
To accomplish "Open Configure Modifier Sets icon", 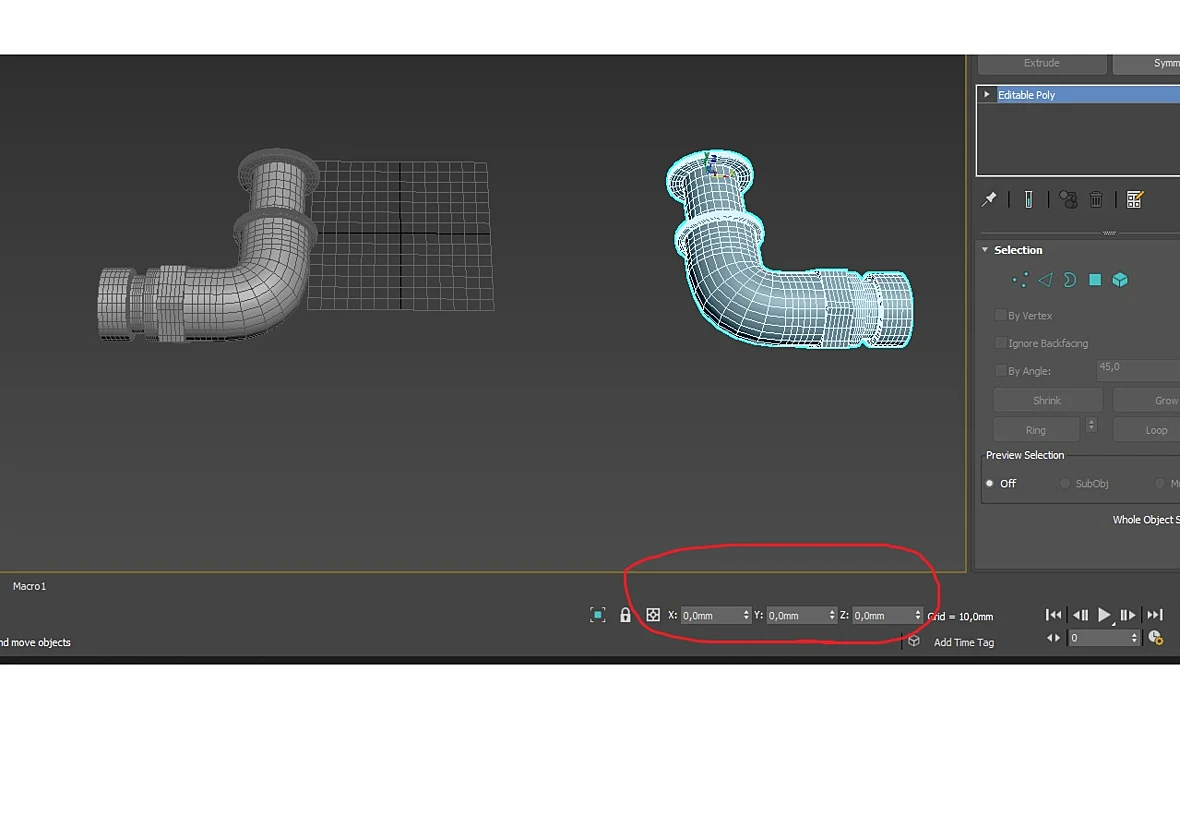I will point(1135,199).
